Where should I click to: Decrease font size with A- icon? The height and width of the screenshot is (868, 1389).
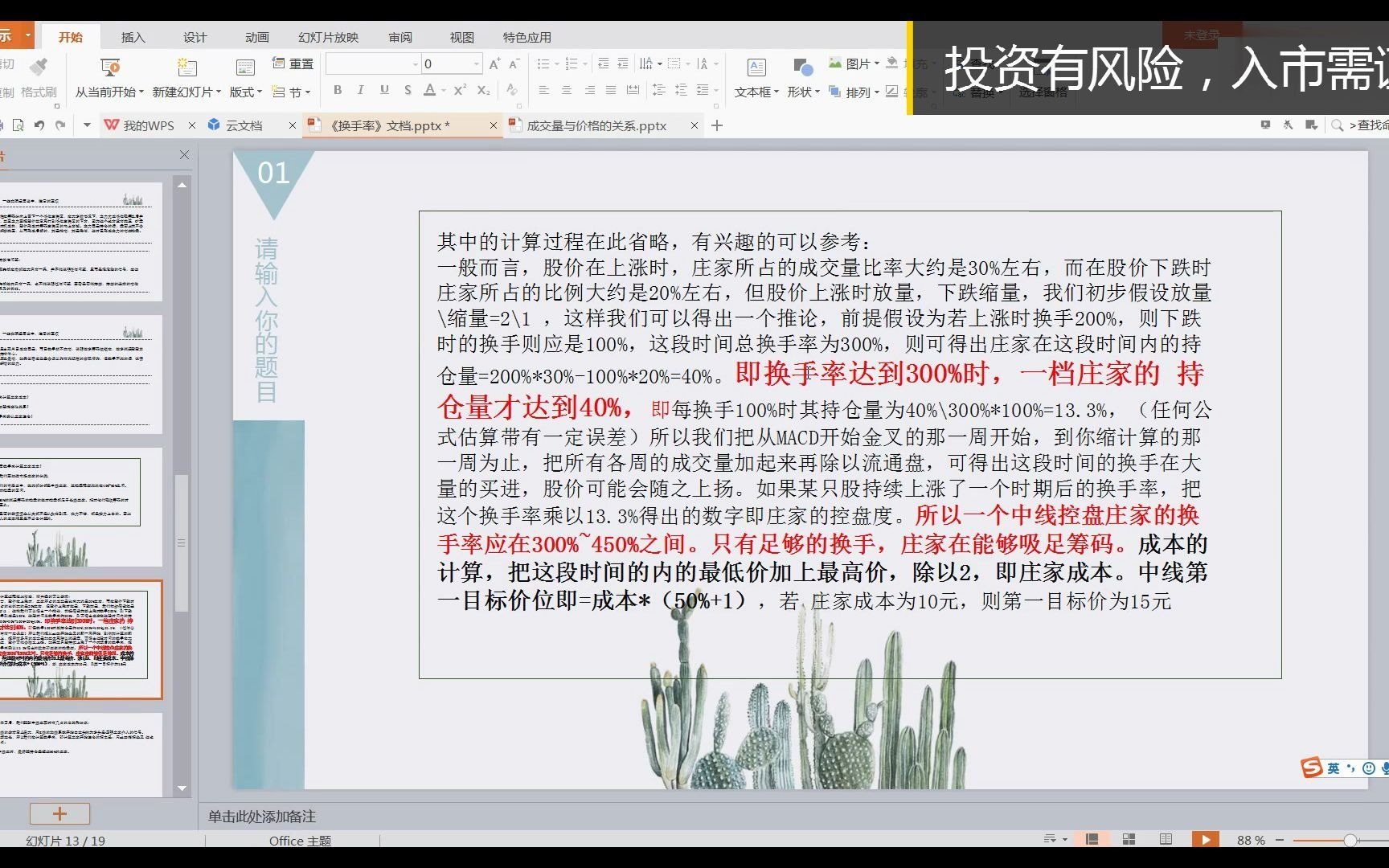[x=514, y=63]
